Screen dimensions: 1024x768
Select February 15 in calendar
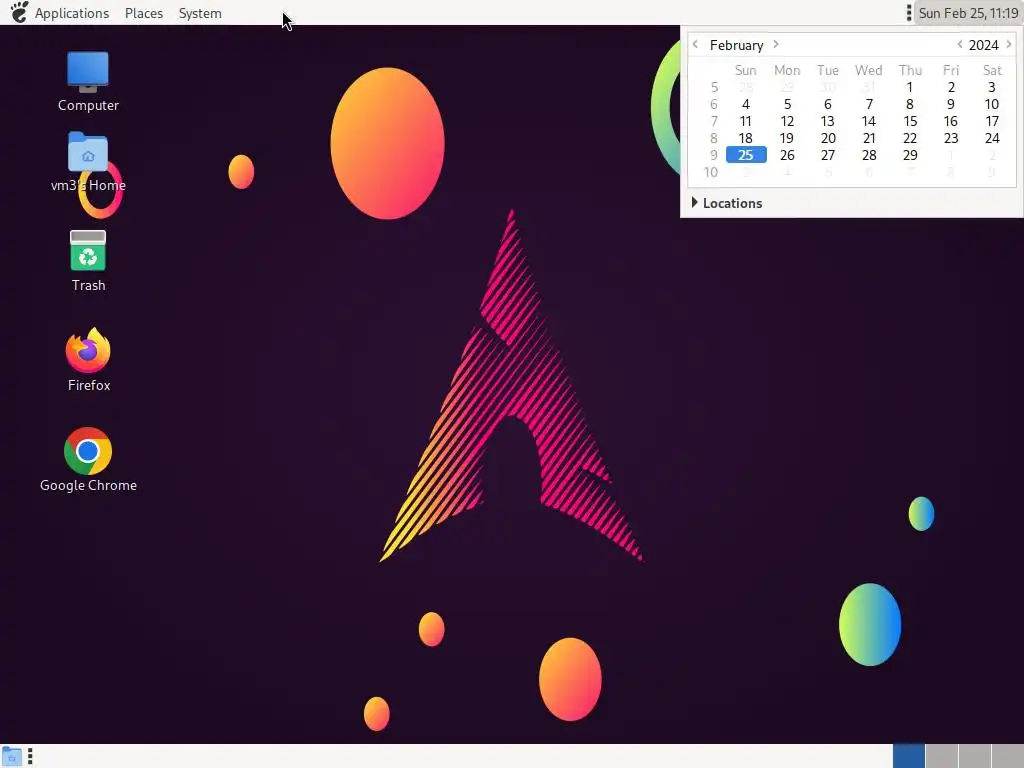click(x=910, y=121)
